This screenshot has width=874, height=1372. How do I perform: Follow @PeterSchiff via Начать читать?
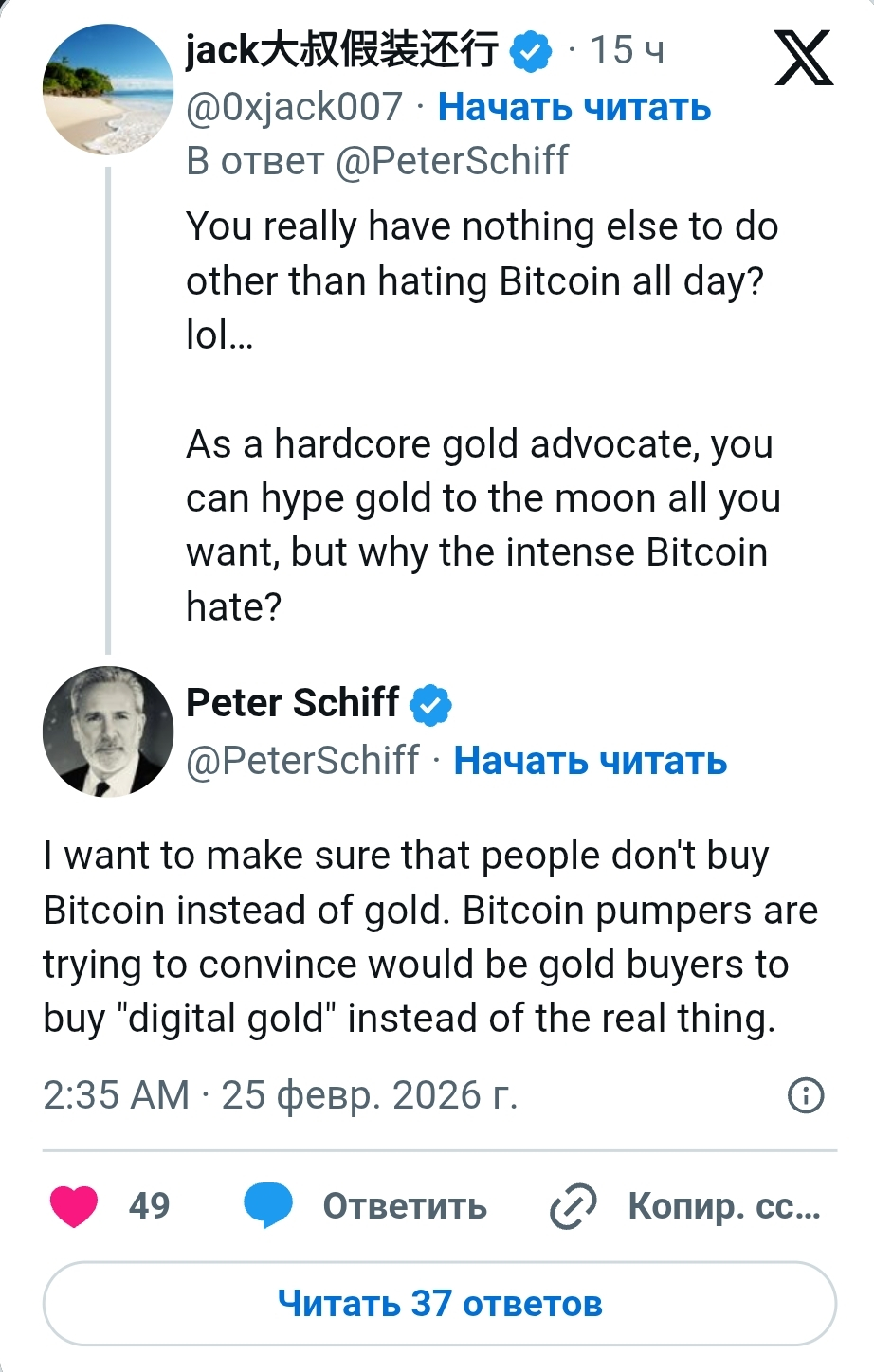pyautogui.click(x=590, y=760)
